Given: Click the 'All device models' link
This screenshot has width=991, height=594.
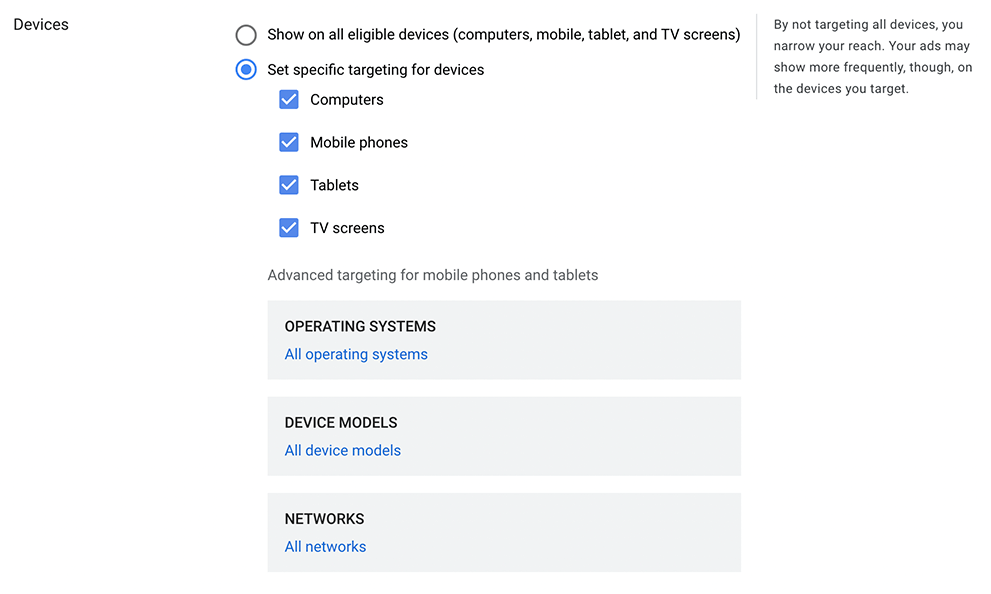Looking at the screenshot, I should [x=342, y=450].
